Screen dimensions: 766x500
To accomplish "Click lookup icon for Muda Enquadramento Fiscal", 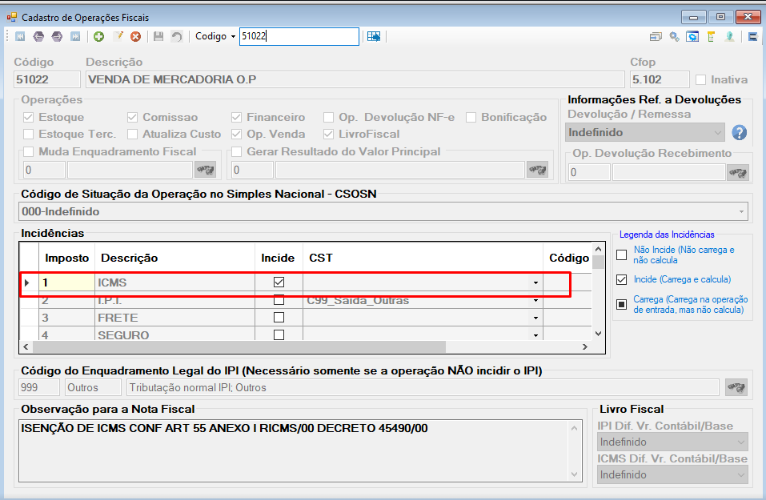I will pos(205,170).
